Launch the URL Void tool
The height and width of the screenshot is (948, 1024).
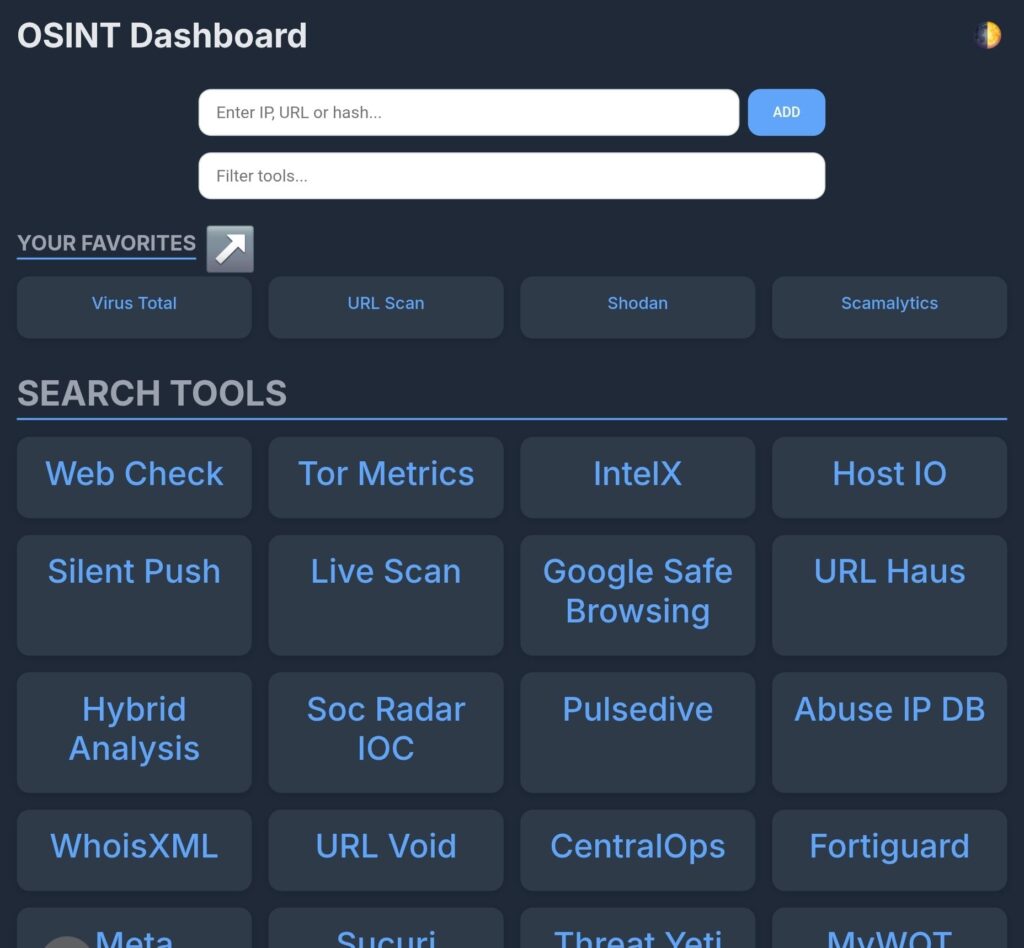[385, 850]
